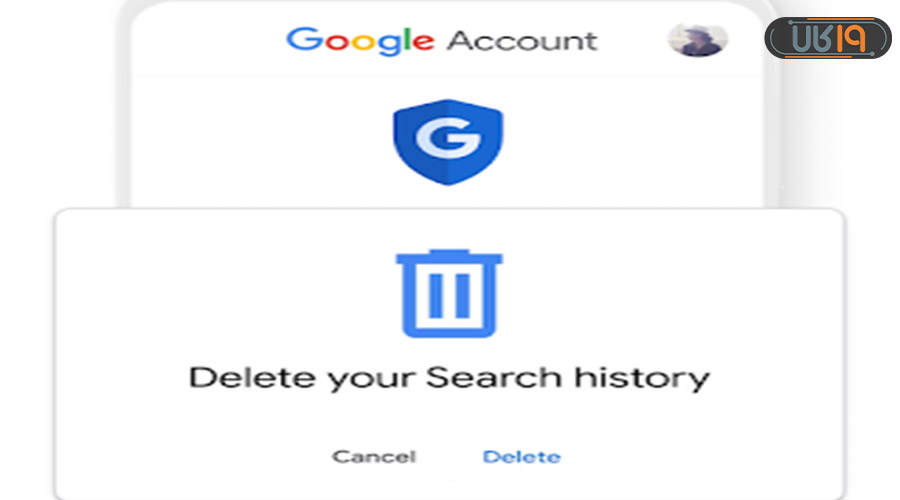The width and height of the screenshot is (900, 500).
Task: Click the blue trash can icon
Action: pos(449,293)
